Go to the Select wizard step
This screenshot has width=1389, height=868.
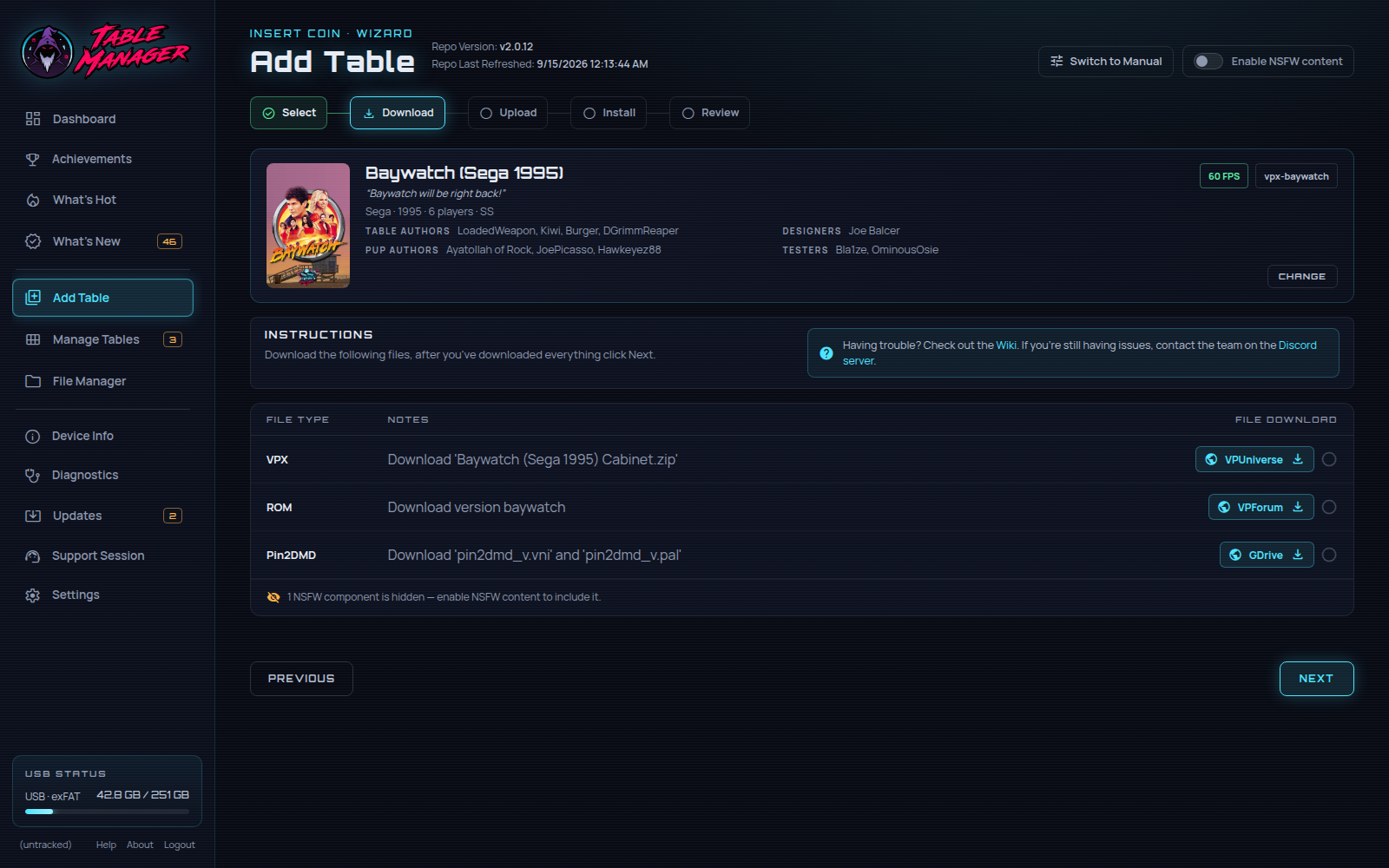[x=289, y=113]
